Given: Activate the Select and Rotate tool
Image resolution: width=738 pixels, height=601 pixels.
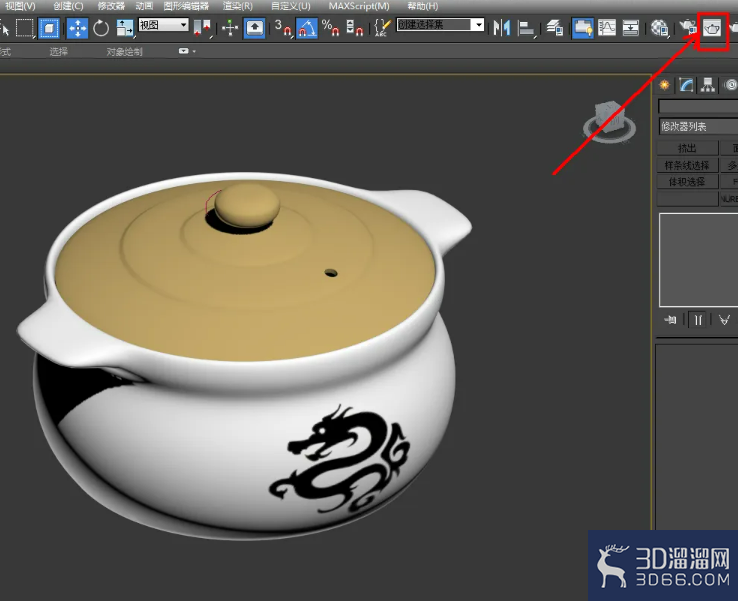Looking at the screenshot, I should pos(101,28).
